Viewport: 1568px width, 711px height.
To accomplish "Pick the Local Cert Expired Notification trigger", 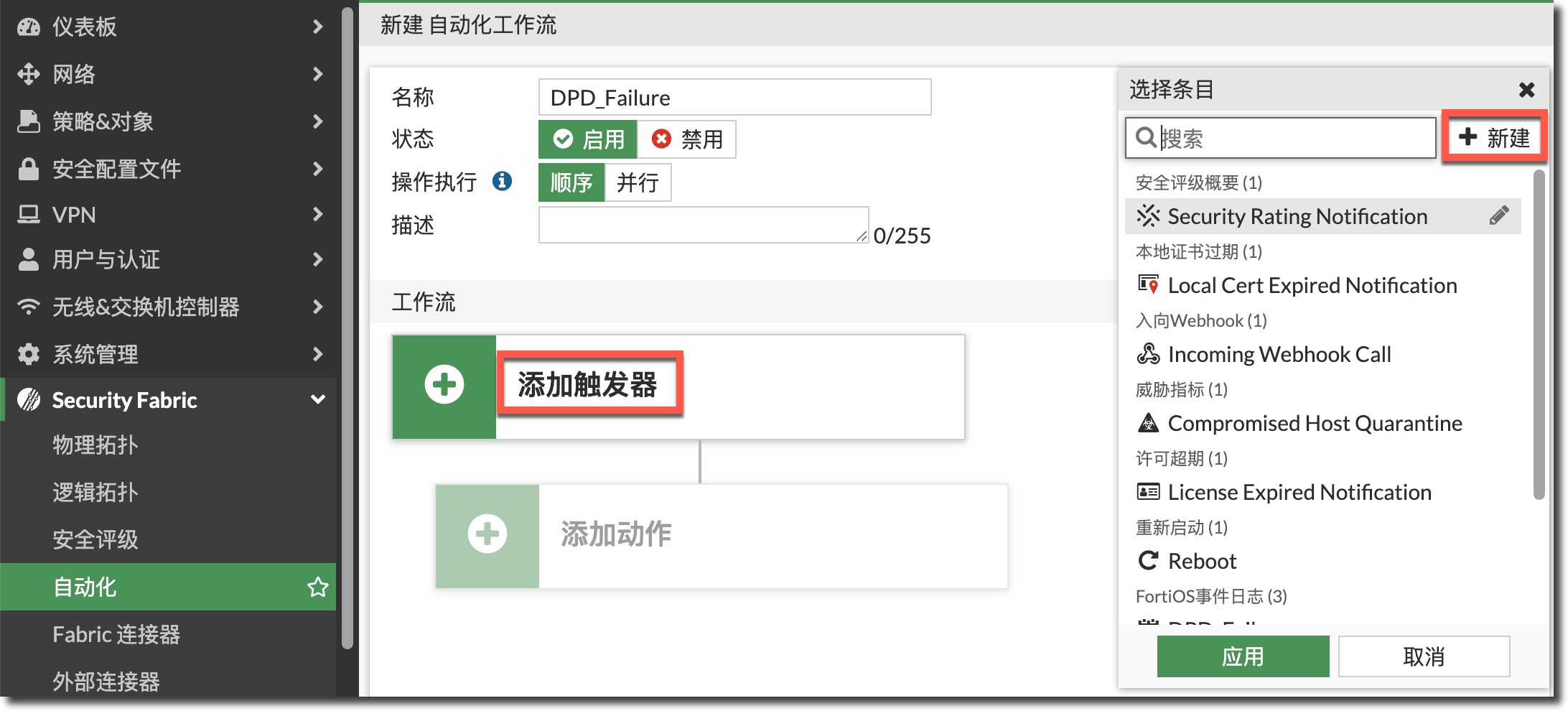I will point(1312,285).
